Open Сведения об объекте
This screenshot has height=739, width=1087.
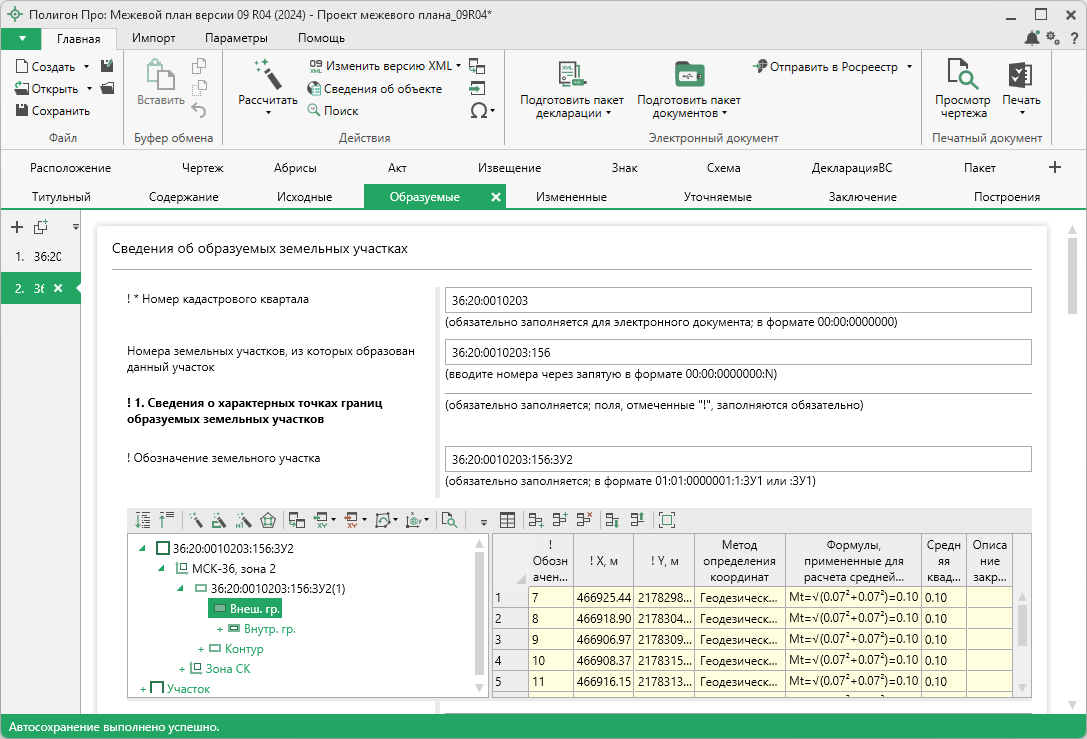(x=375, y=89)
